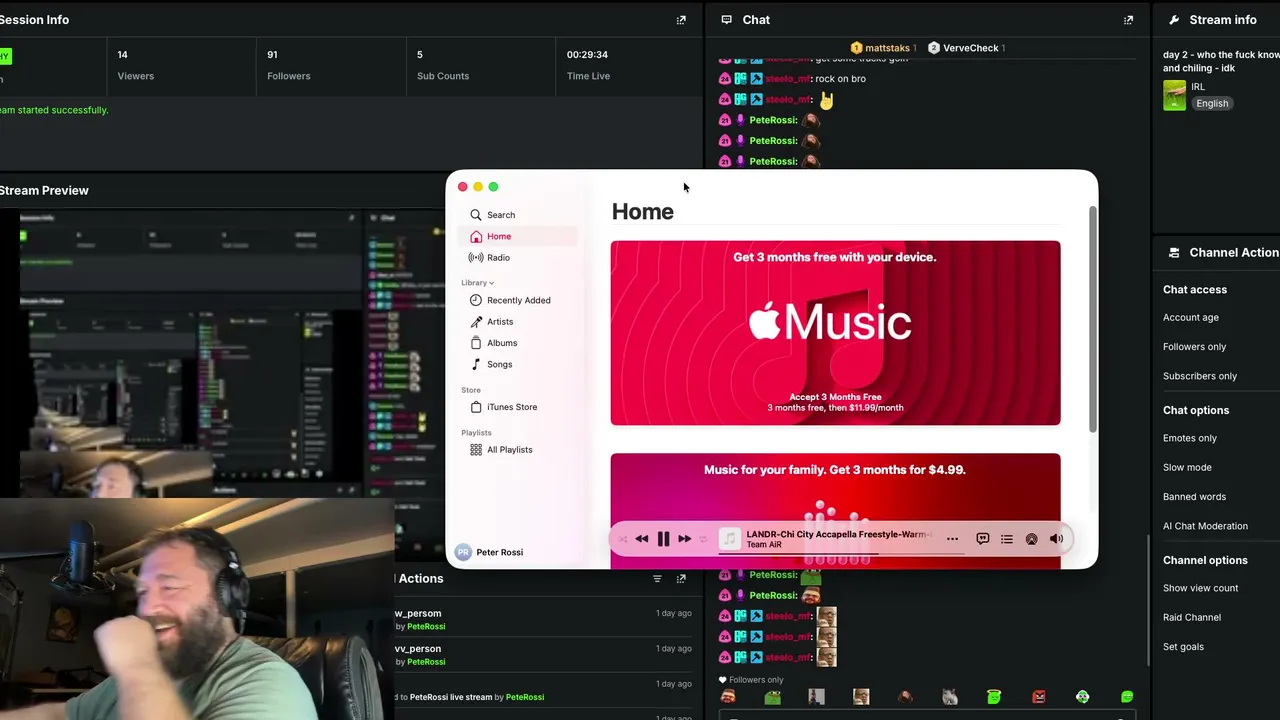Insert the angry red emote
The image size is (1280, 720).
point(1039,696)
